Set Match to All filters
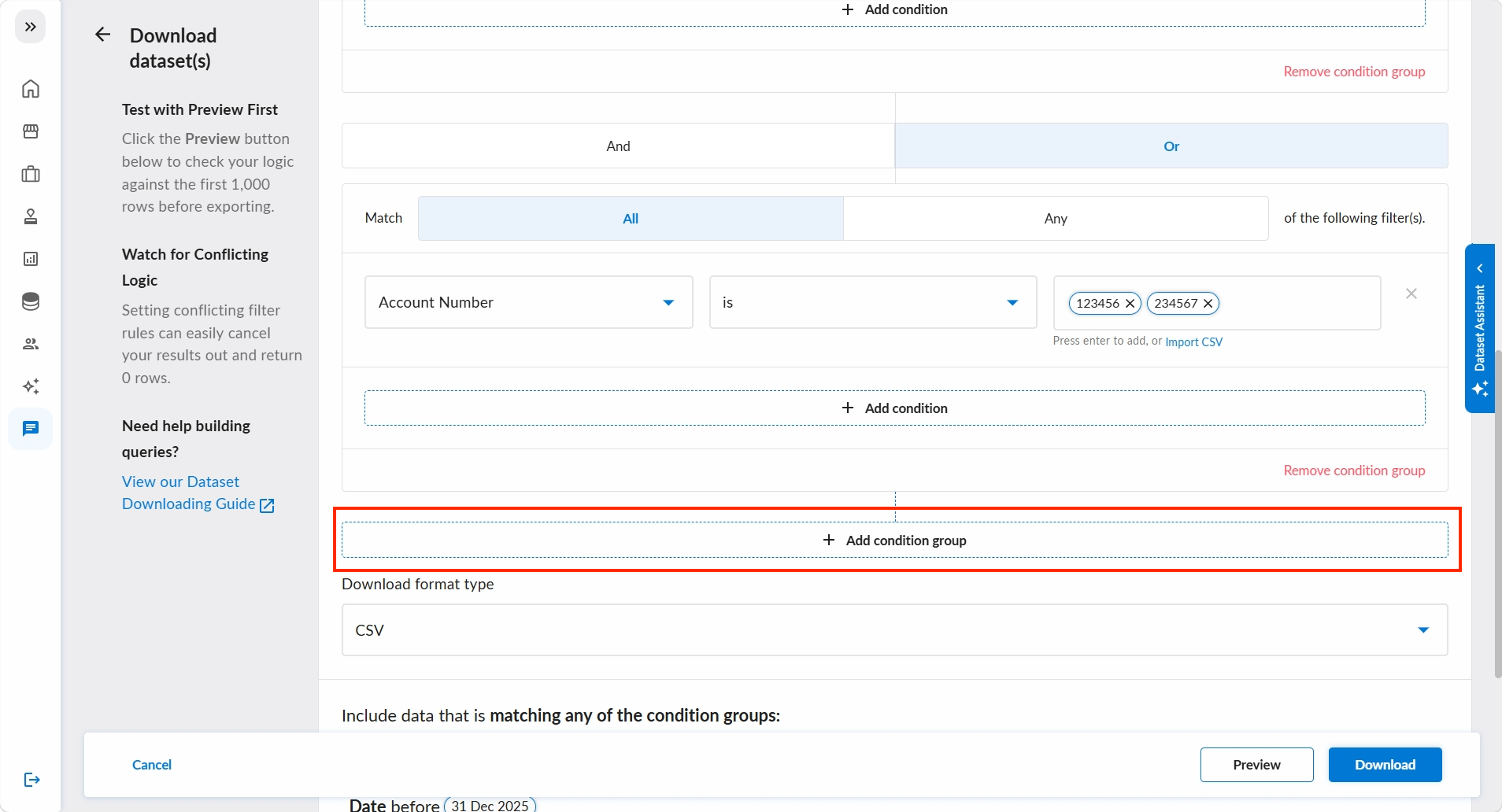The width and height of the screenshot is (1502, 812). point(631,218)
